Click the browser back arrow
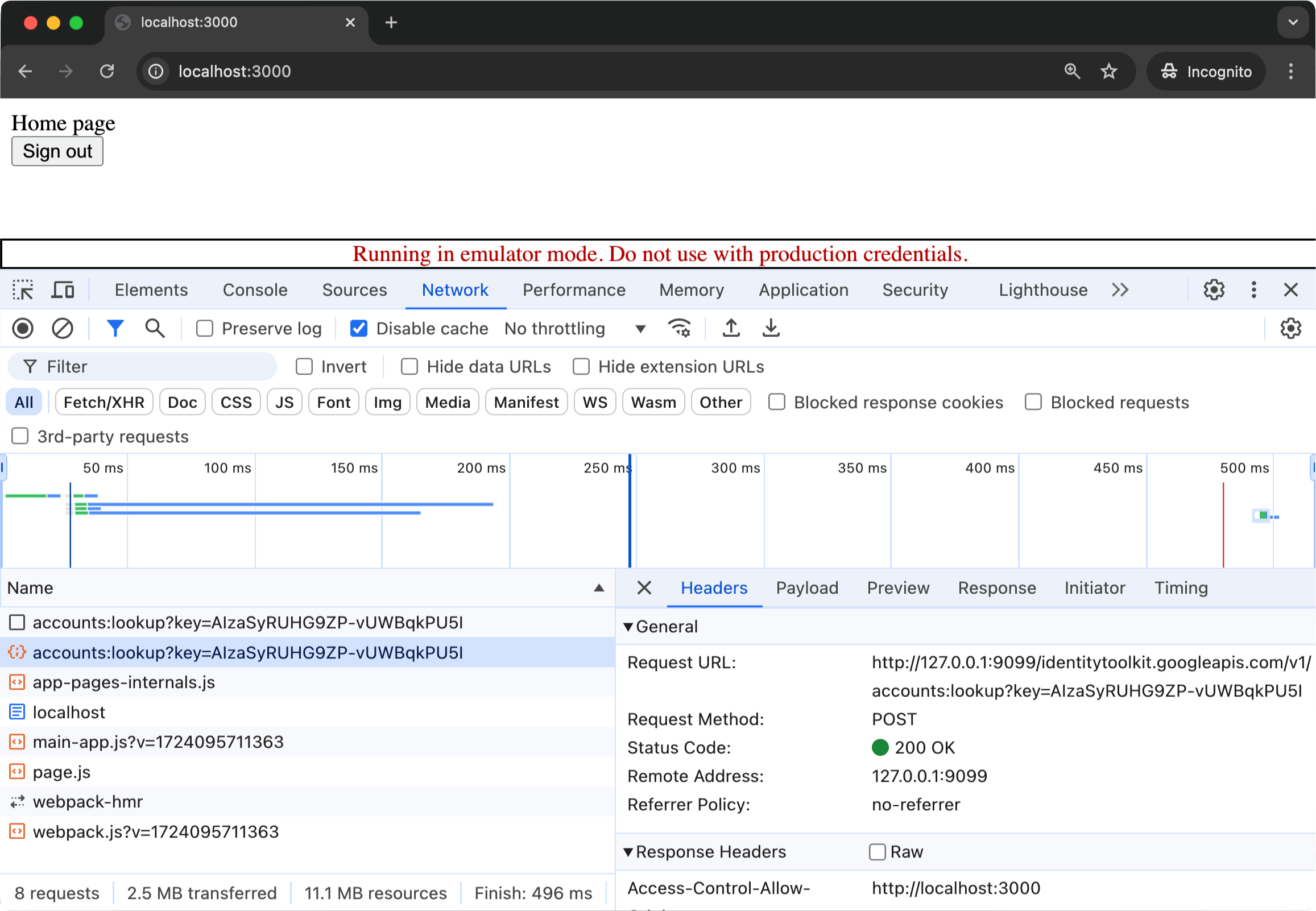Screen dimensions: 1316x911 click(x=25, y=71)
